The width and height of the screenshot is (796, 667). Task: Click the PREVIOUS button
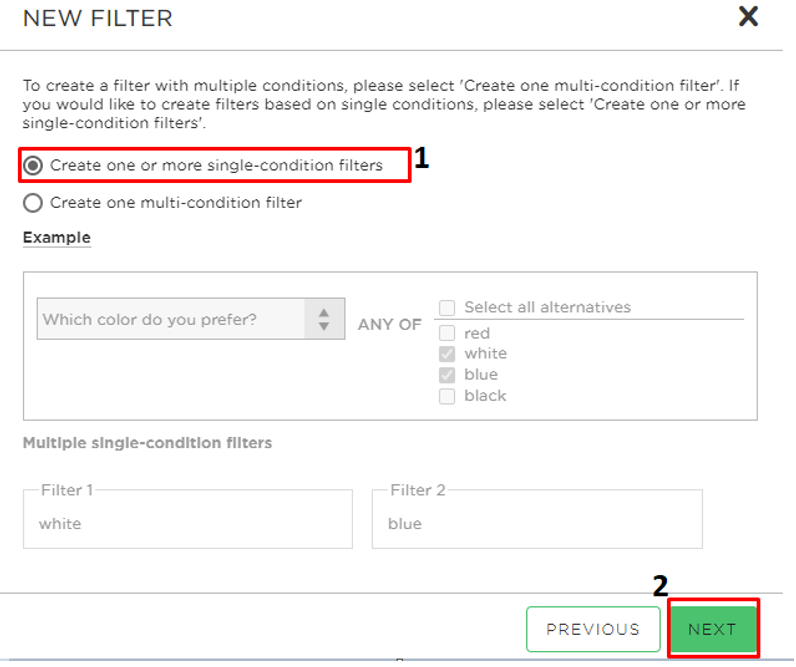(x=593, y=629)
